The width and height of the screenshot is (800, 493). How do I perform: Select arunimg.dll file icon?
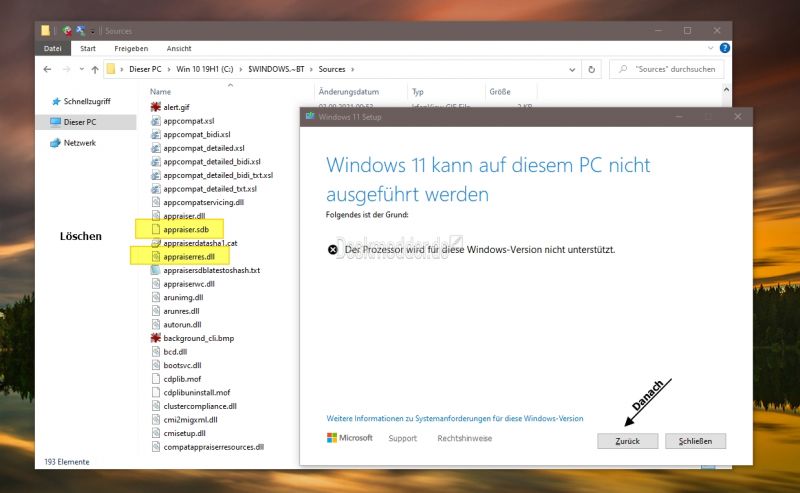pos(156,297)
